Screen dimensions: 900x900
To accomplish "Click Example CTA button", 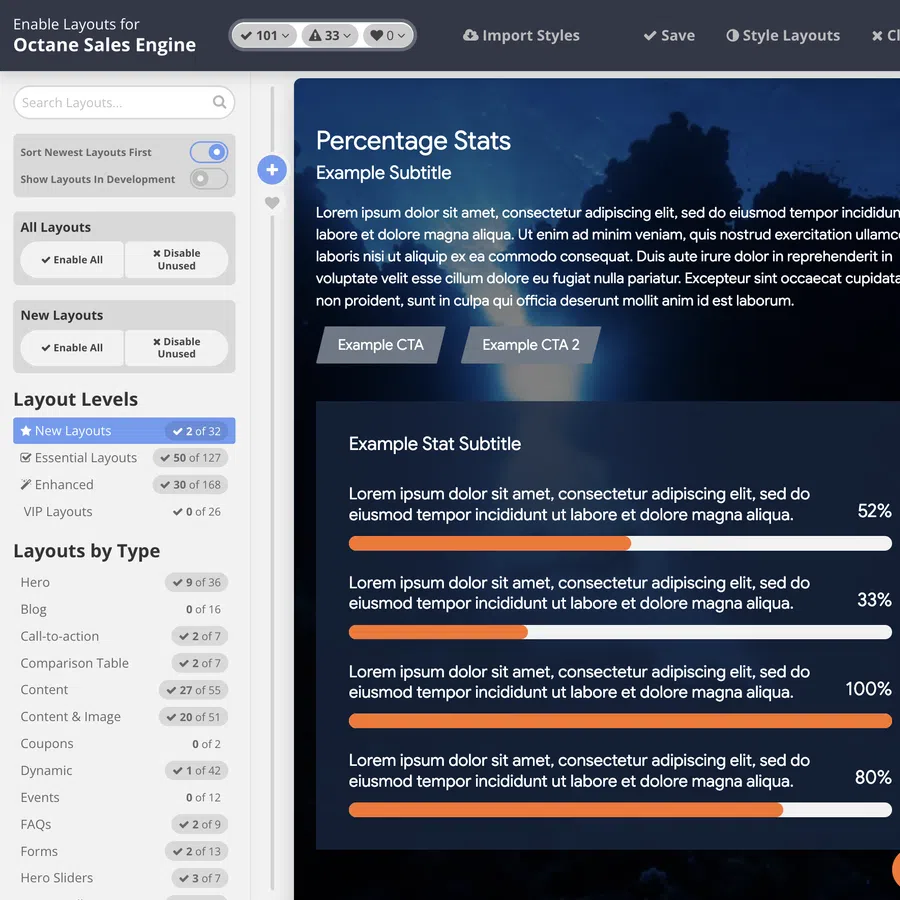I will (381, 345).
